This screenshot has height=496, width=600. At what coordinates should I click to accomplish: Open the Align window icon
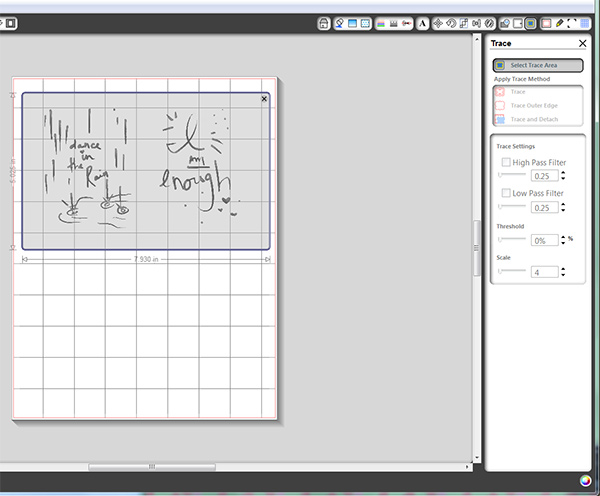click(x=476, y=24)
